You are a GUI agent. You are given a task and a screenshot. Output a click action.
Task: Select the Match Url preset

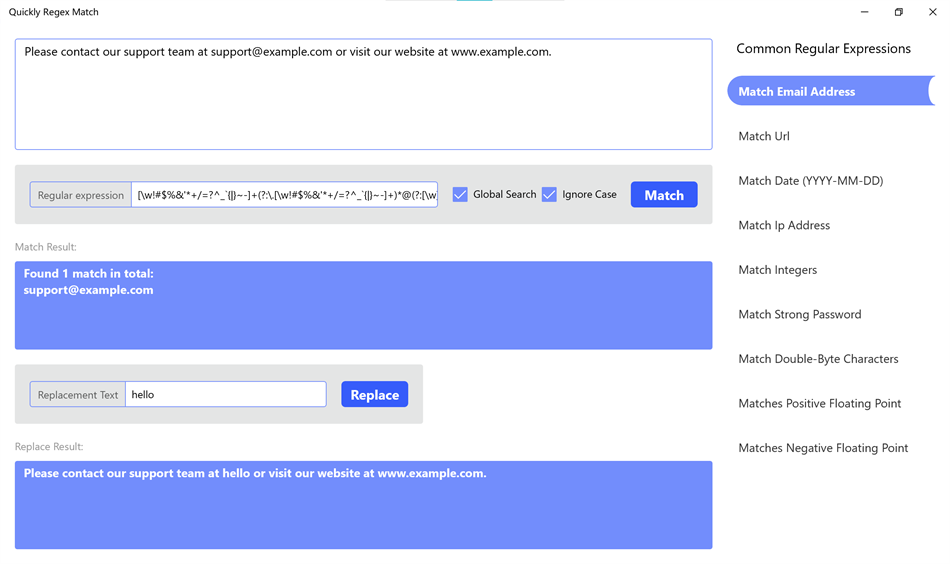coord(763,136)
